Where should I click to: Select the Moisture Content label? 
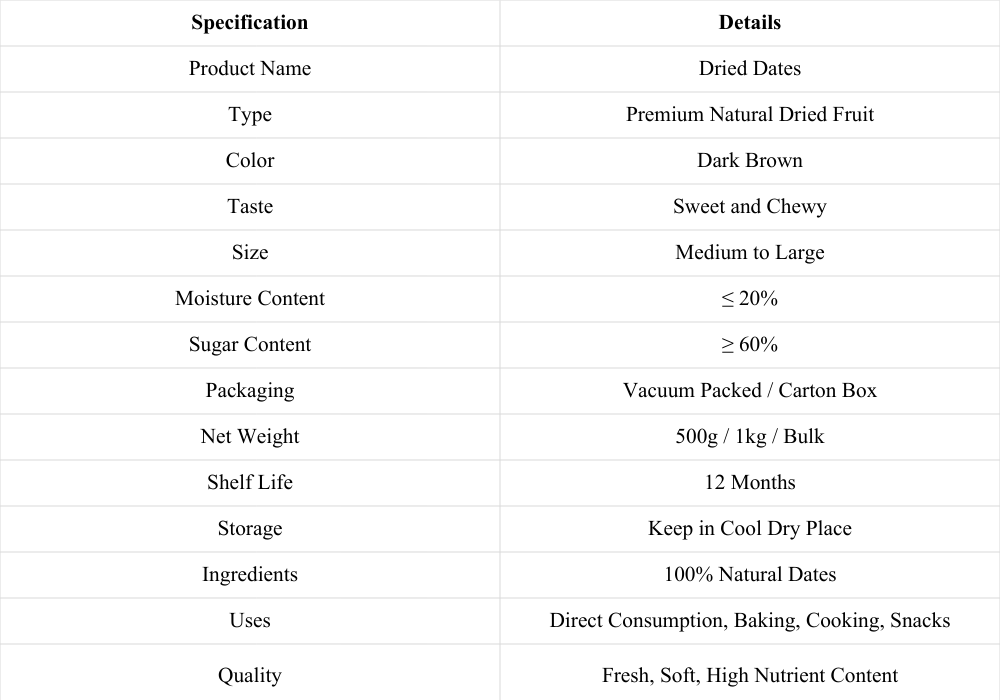pyautogui.click(x=249, y=298)
